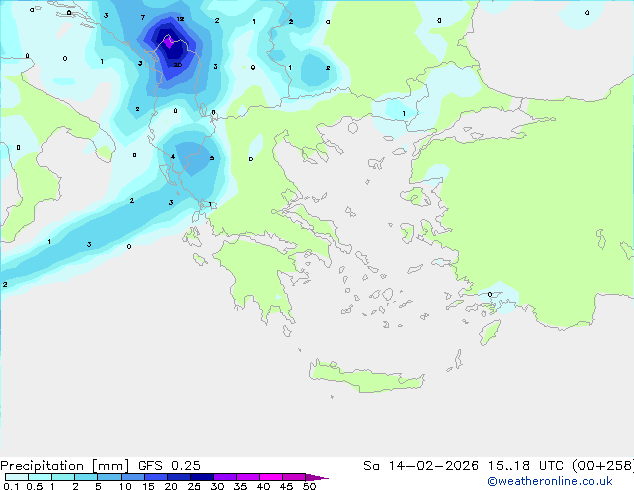Image resolution: width=634 pixels, height=490 pixels.
Task: Select the legend scale label "10"
Action: click(x=125, y=486)
